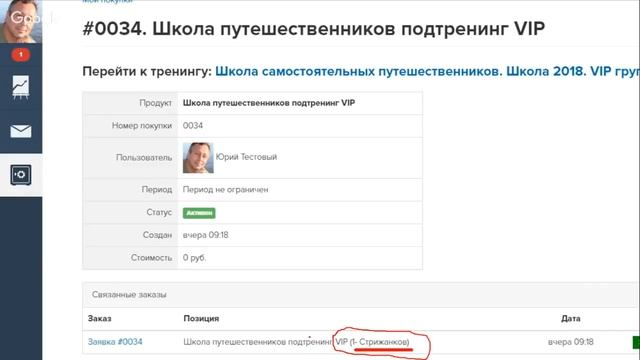This screenshot has width=640, height=360.
Task: Click the order position text with Стрижанков
Action: point(296,342)
